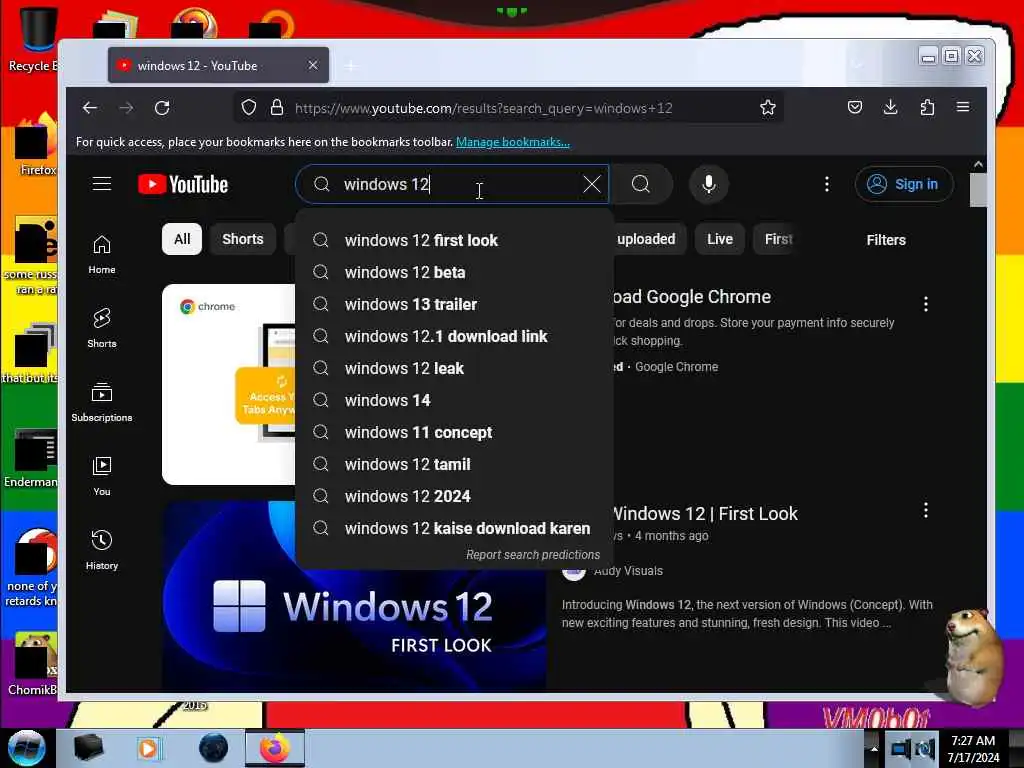Viewport: 1024px width, 768px height.
Task: Open new tab with plus button
Action: pyautogui.click(x=351, y=66)
